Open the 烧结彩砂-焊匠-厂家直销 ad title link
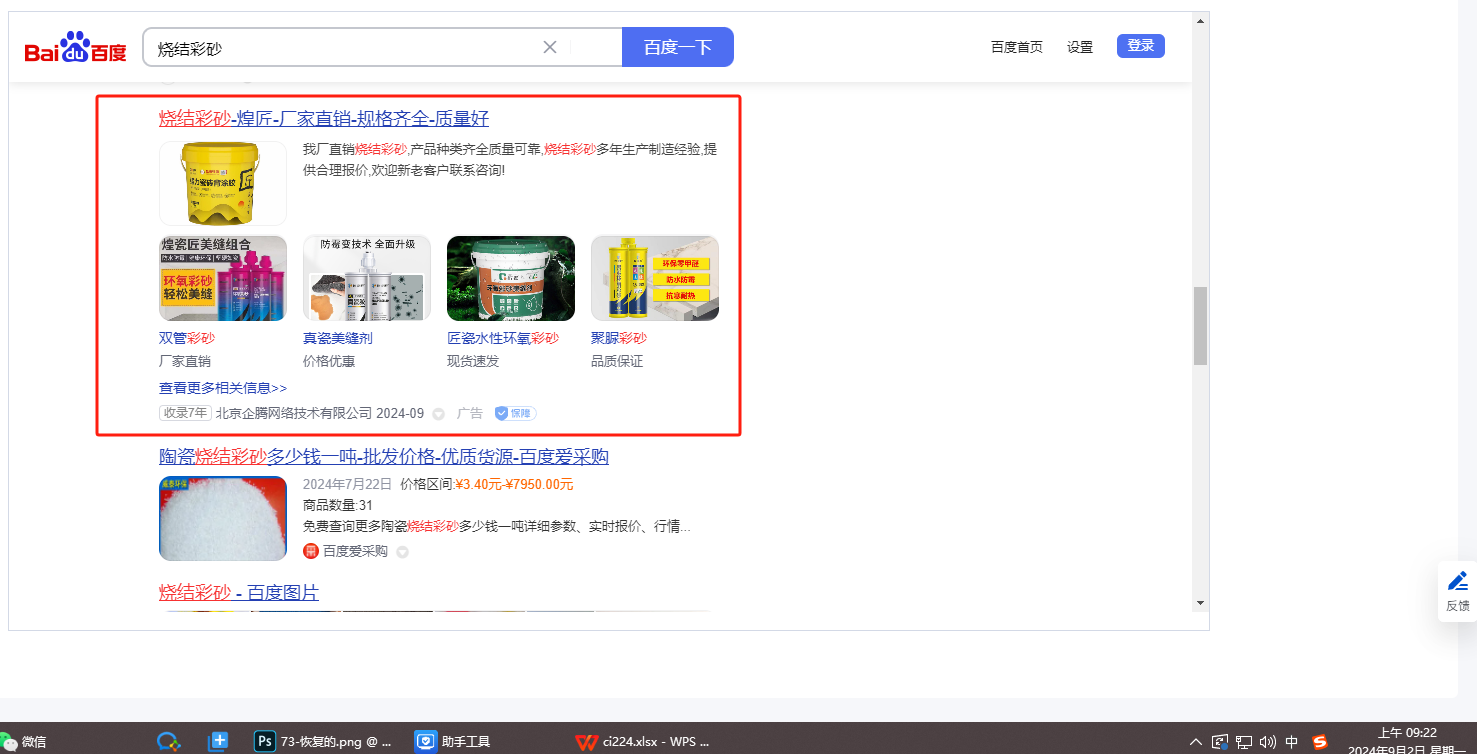Viewport: 1477px width, 754px height. click(x=324, y=118)
